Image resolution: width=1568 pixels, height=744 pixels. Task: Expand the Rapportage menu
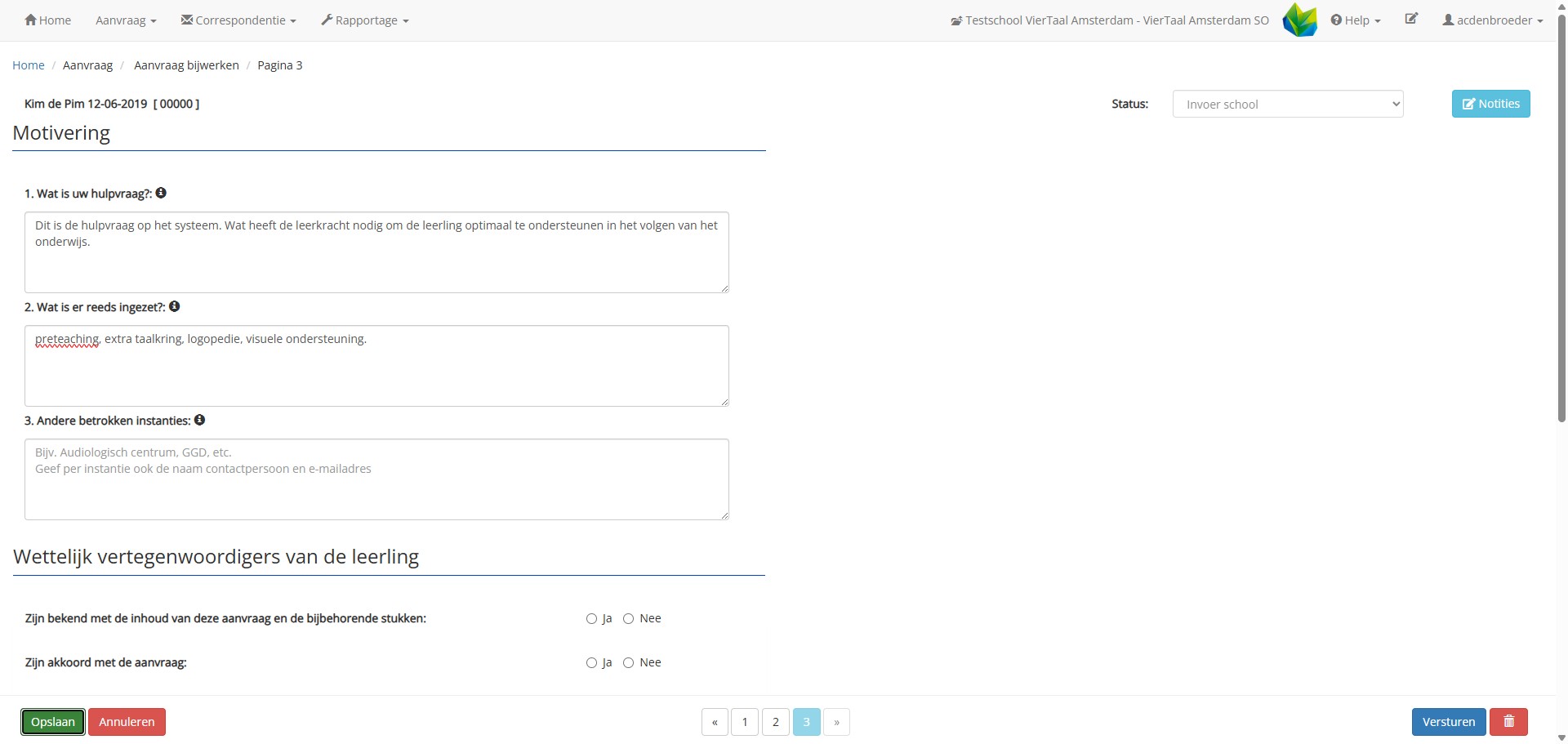pyautogui.click(x=365, y=20)
